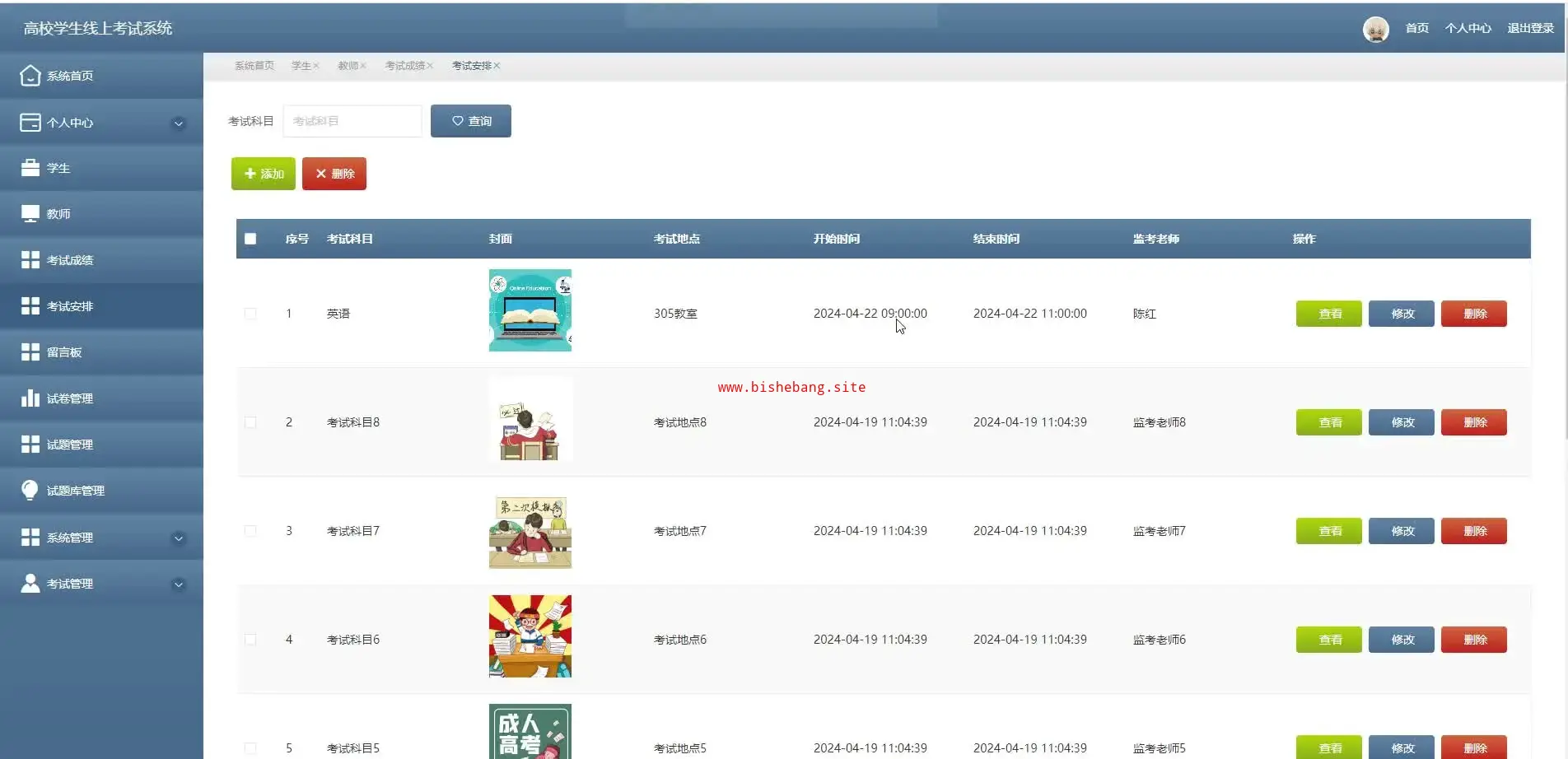
Task: Open 试卷管理 in the sidebar menu
Action: (101, 398)
